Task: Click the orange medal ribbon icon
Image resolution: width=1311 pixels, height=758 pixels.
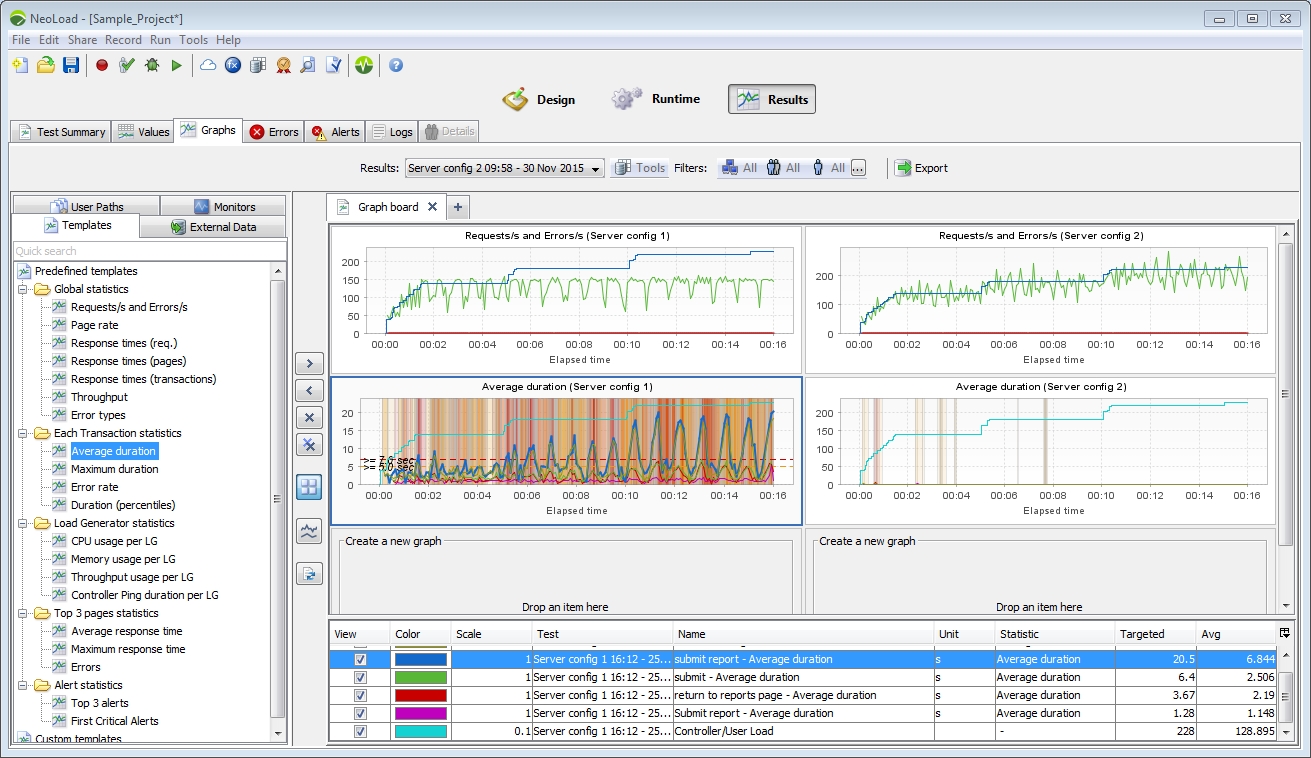Action: (x=283, y=65)
